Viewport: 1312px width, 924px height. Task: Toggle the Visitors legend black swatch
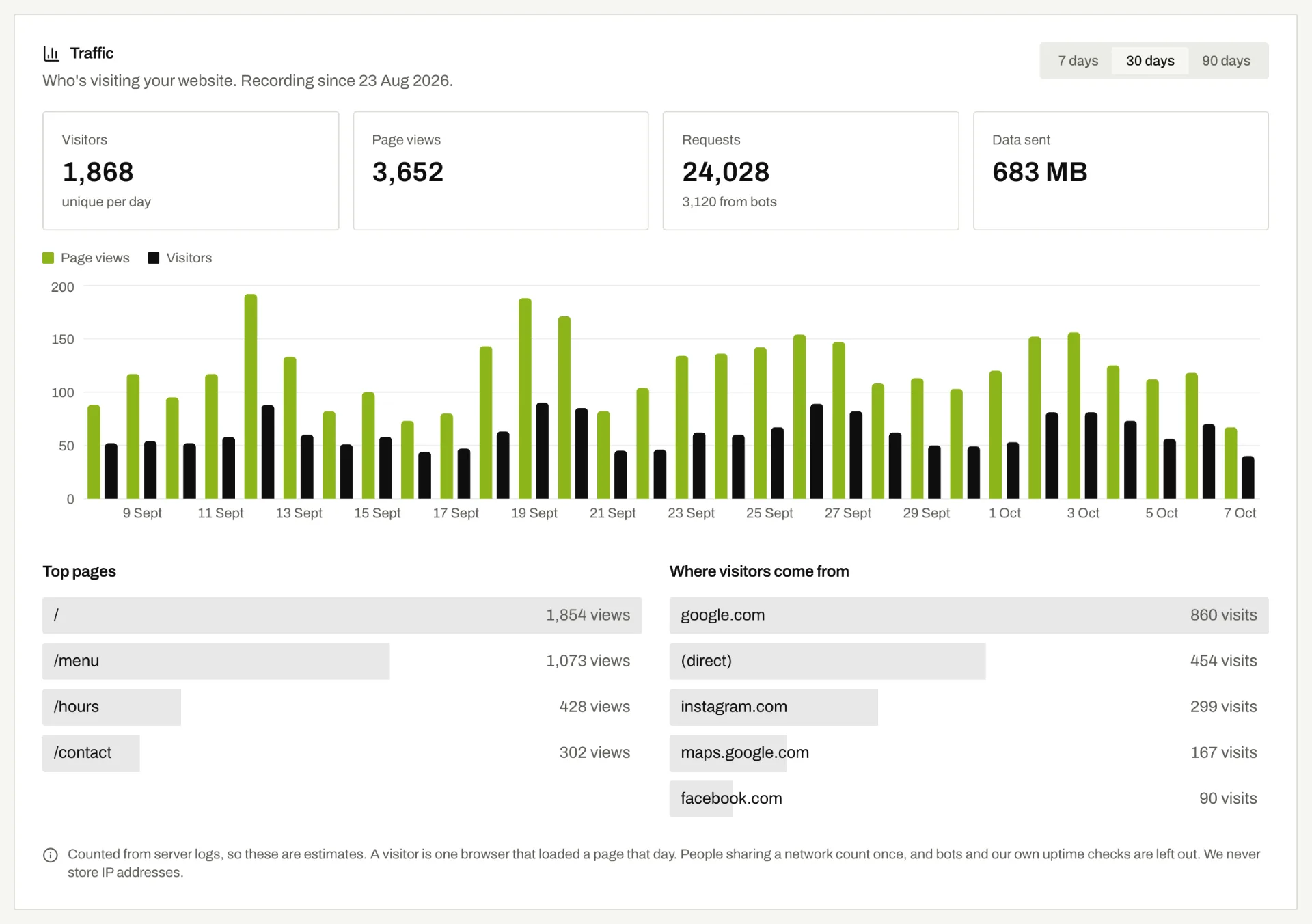tap(154, 258)
